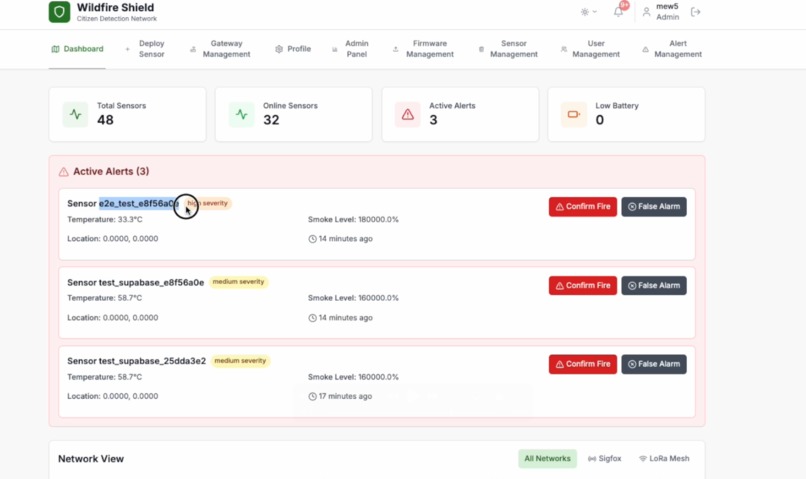Confirm fire for sensor test_supabase_25dda3e2
This screenshot has height=479, width=806.
point(583,364)
